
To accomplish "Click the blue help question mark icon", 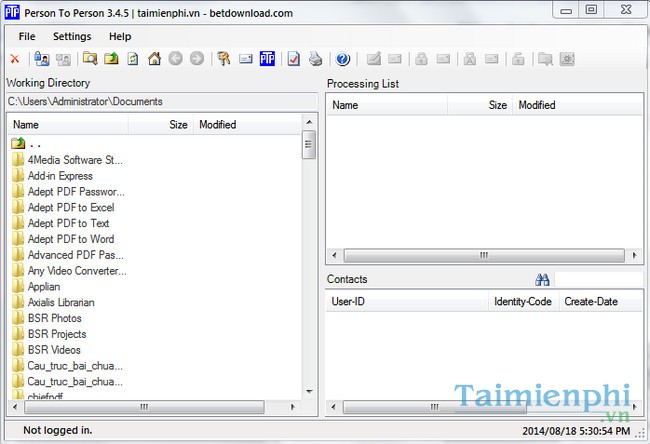I will click(343, 59).
